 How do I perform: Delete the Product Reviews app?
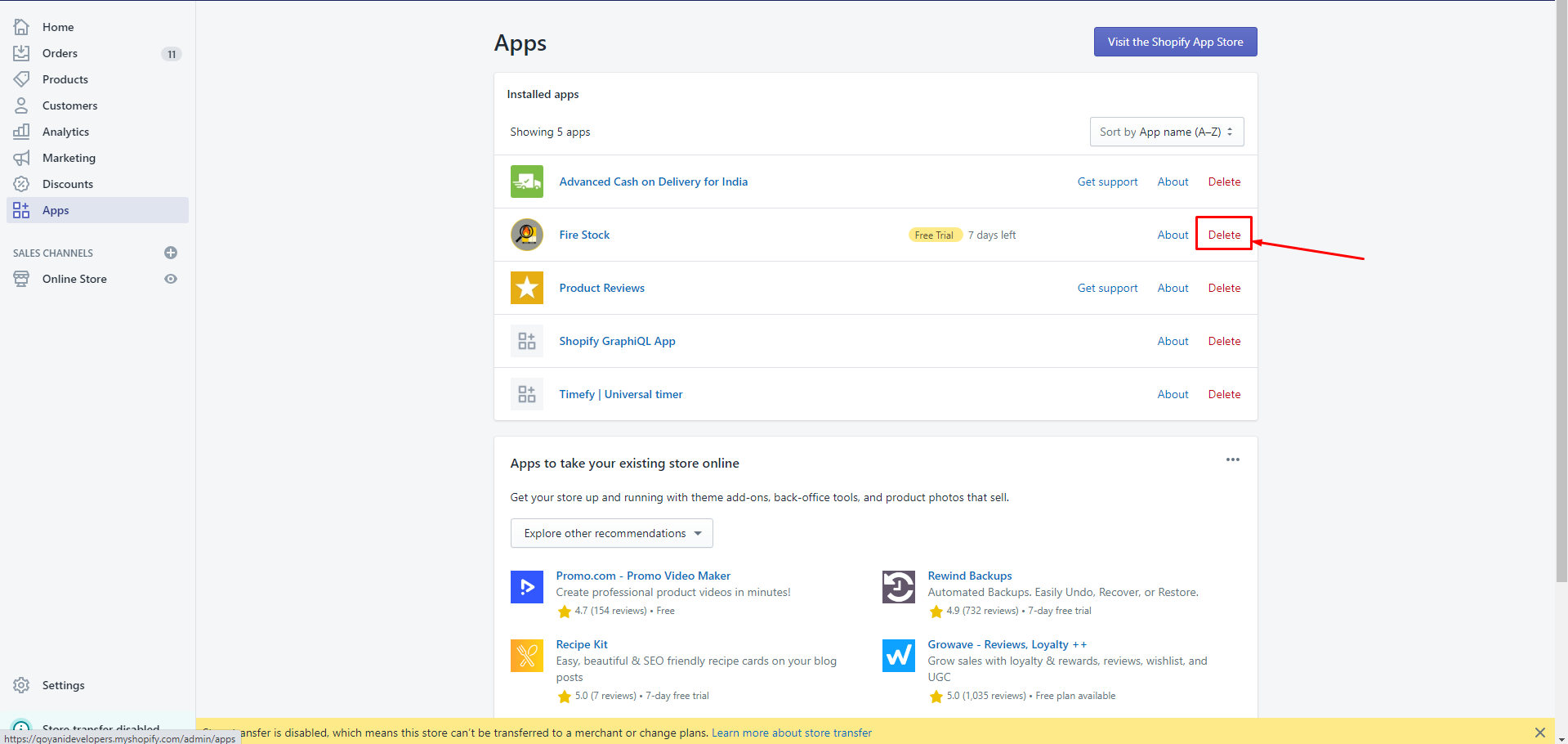pyautogui.click(x=1224, y=288)
